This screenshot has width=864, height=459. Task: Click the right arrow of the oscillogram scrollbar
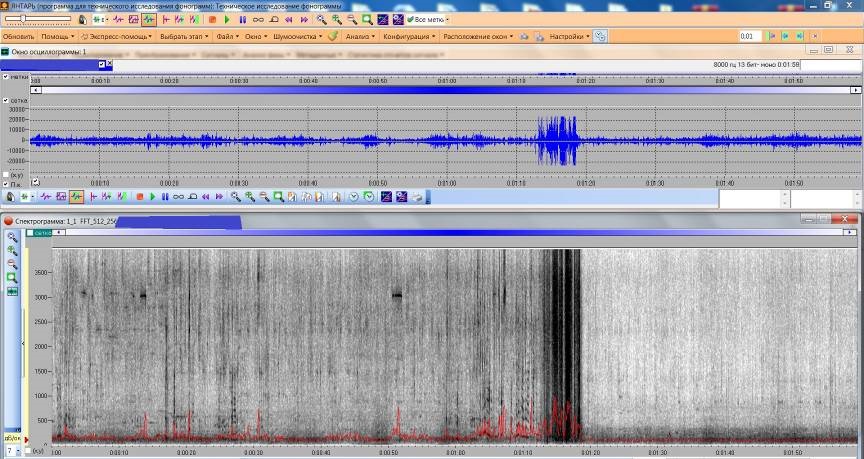pos(856,90)
